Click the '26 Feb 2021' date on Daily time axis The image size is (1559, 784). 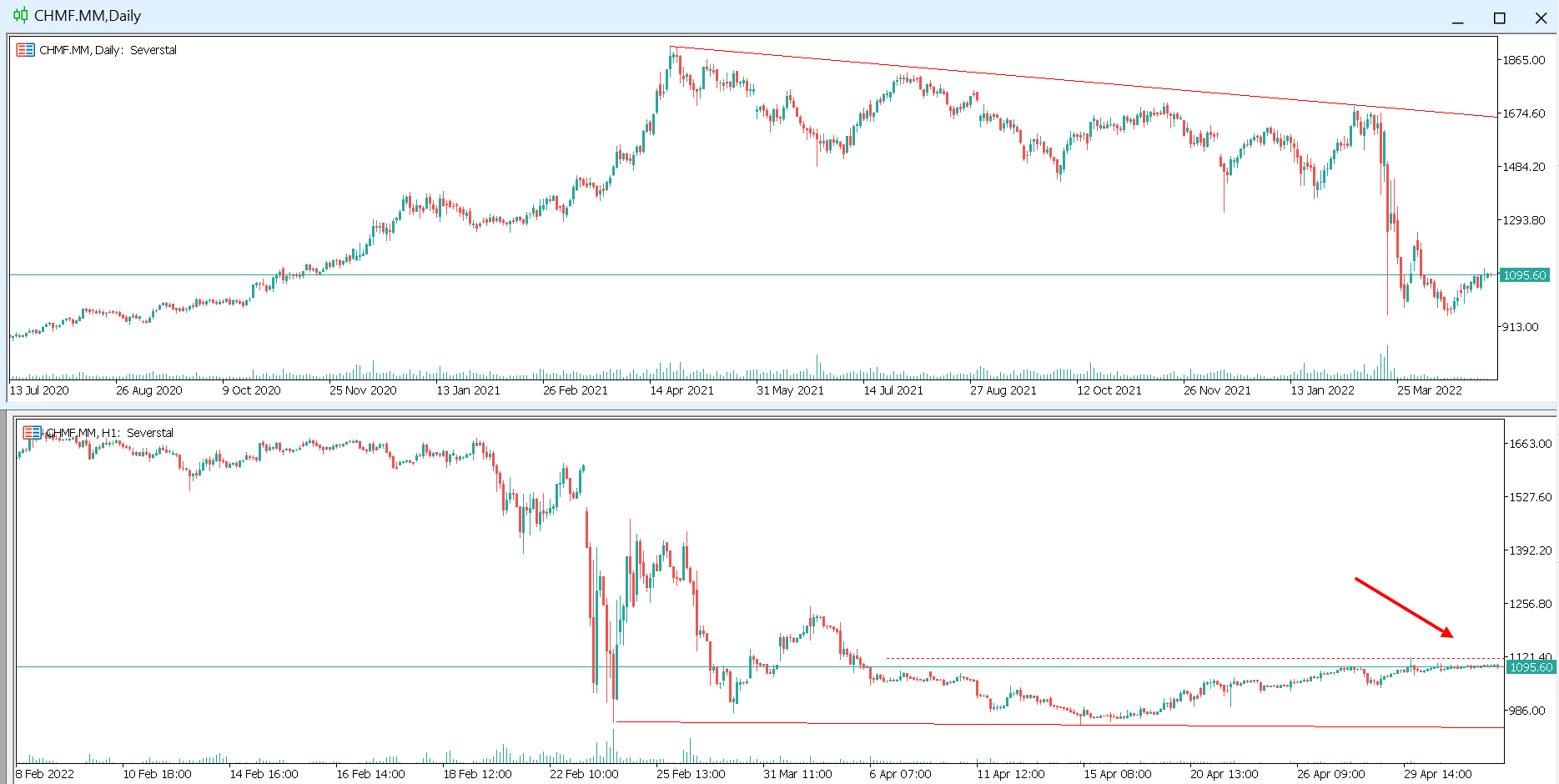(x=576, y=390)
